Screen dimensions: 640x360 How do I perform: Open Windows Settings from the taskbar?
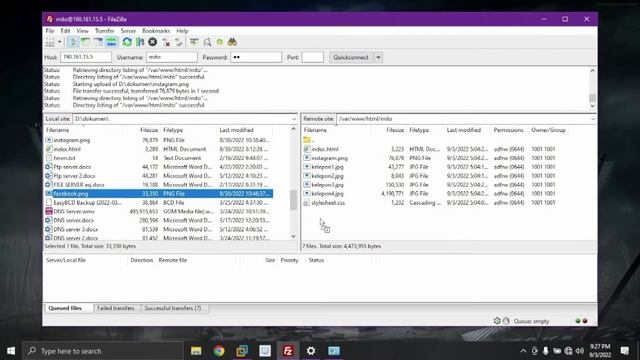tap(311, 351)
